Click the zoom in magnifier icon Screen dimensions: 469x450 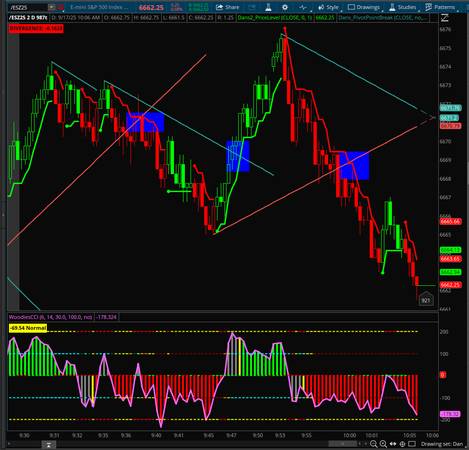(383, 444)
